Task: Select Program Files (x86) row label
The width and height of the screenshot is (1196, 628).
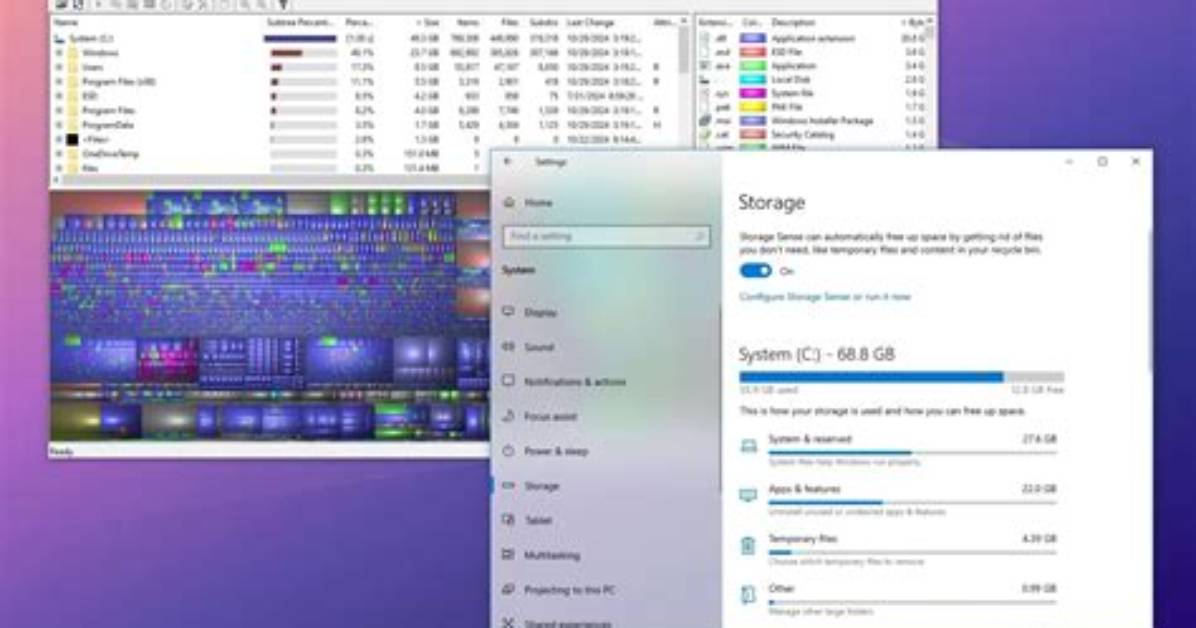Action: point(118,82)
